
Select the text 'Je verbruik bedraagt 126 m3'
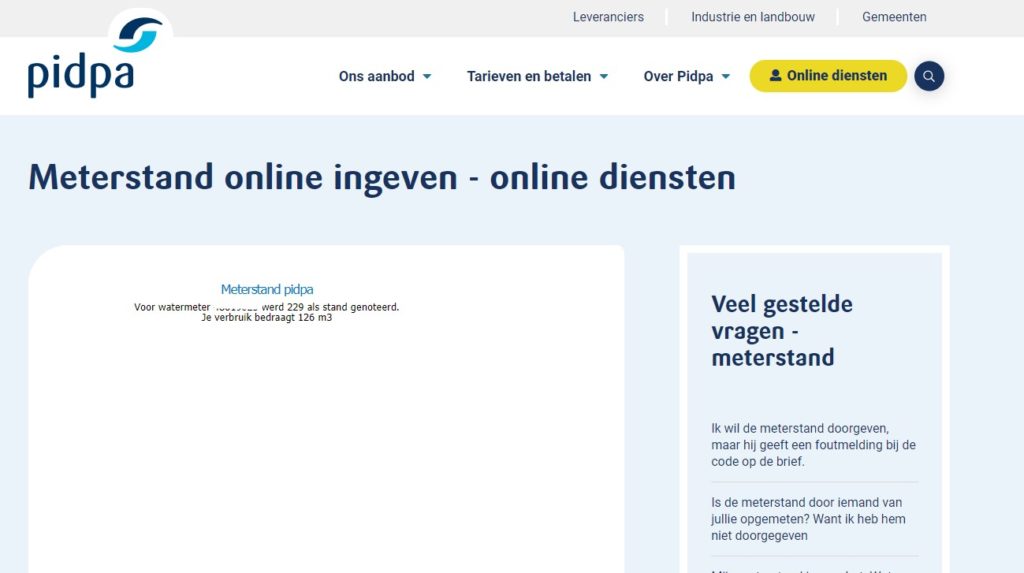point(266,318)
